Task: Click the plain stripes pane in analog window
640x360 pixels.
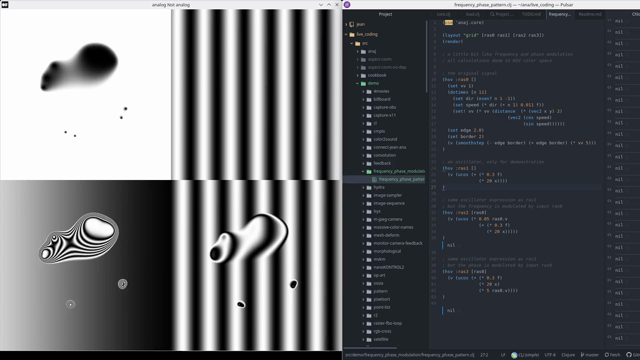Action: coord(256,94)
